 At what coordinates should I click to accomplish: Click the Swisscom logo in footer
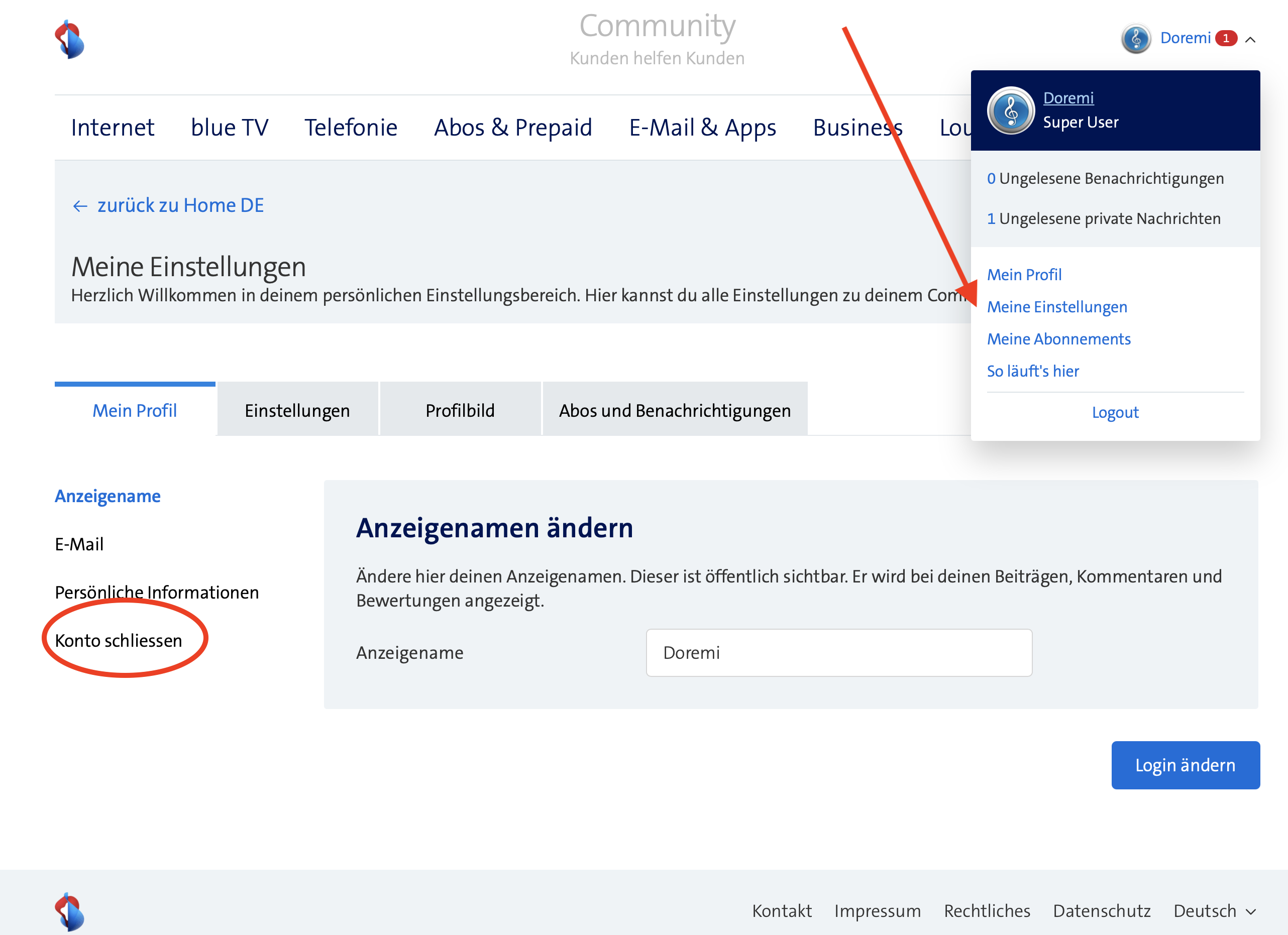[x=69, y=911]
